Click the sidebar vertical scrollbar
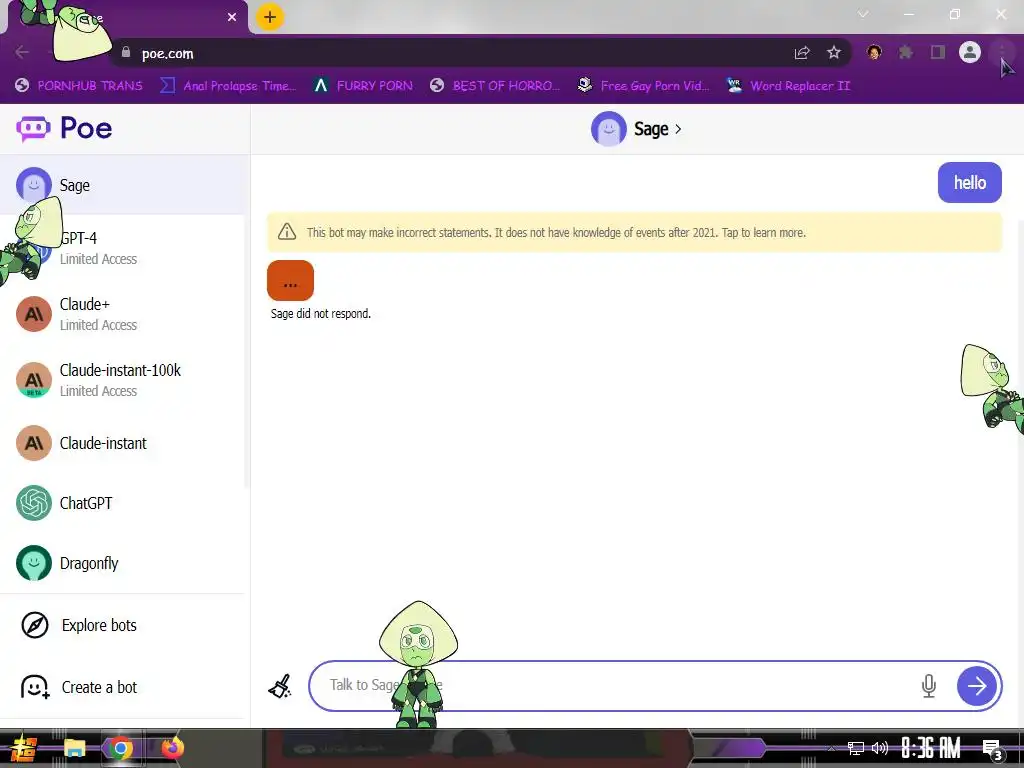1024x768 pixels. click(247, 353)
